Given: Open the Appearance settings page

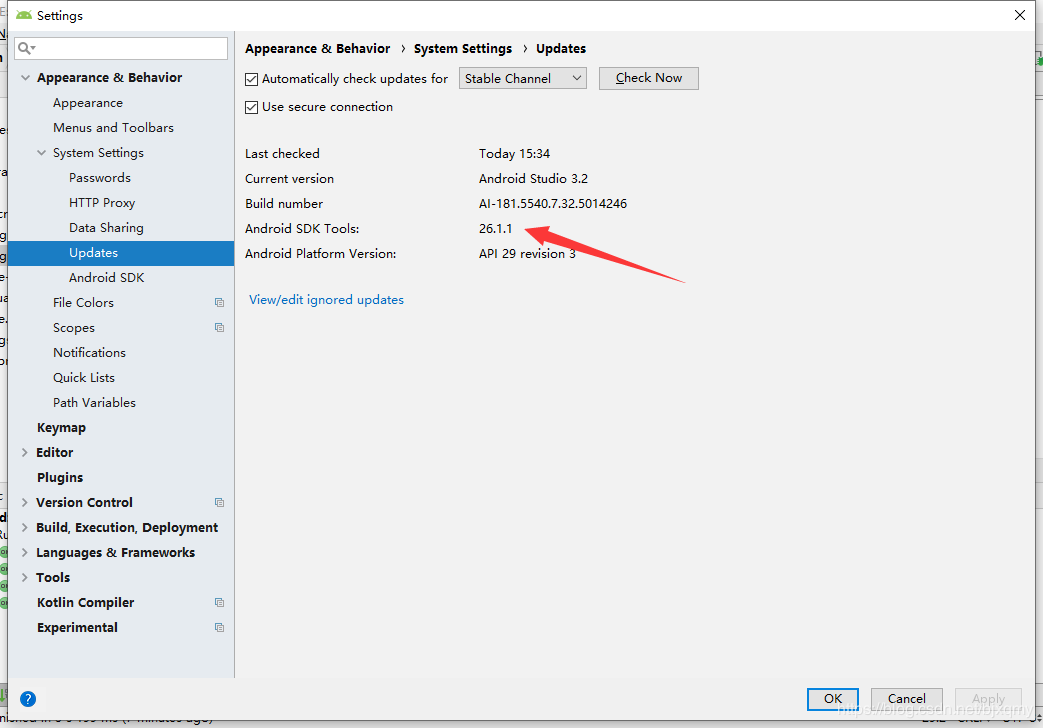Looking at the screenshot, I should tap(88, 103).
